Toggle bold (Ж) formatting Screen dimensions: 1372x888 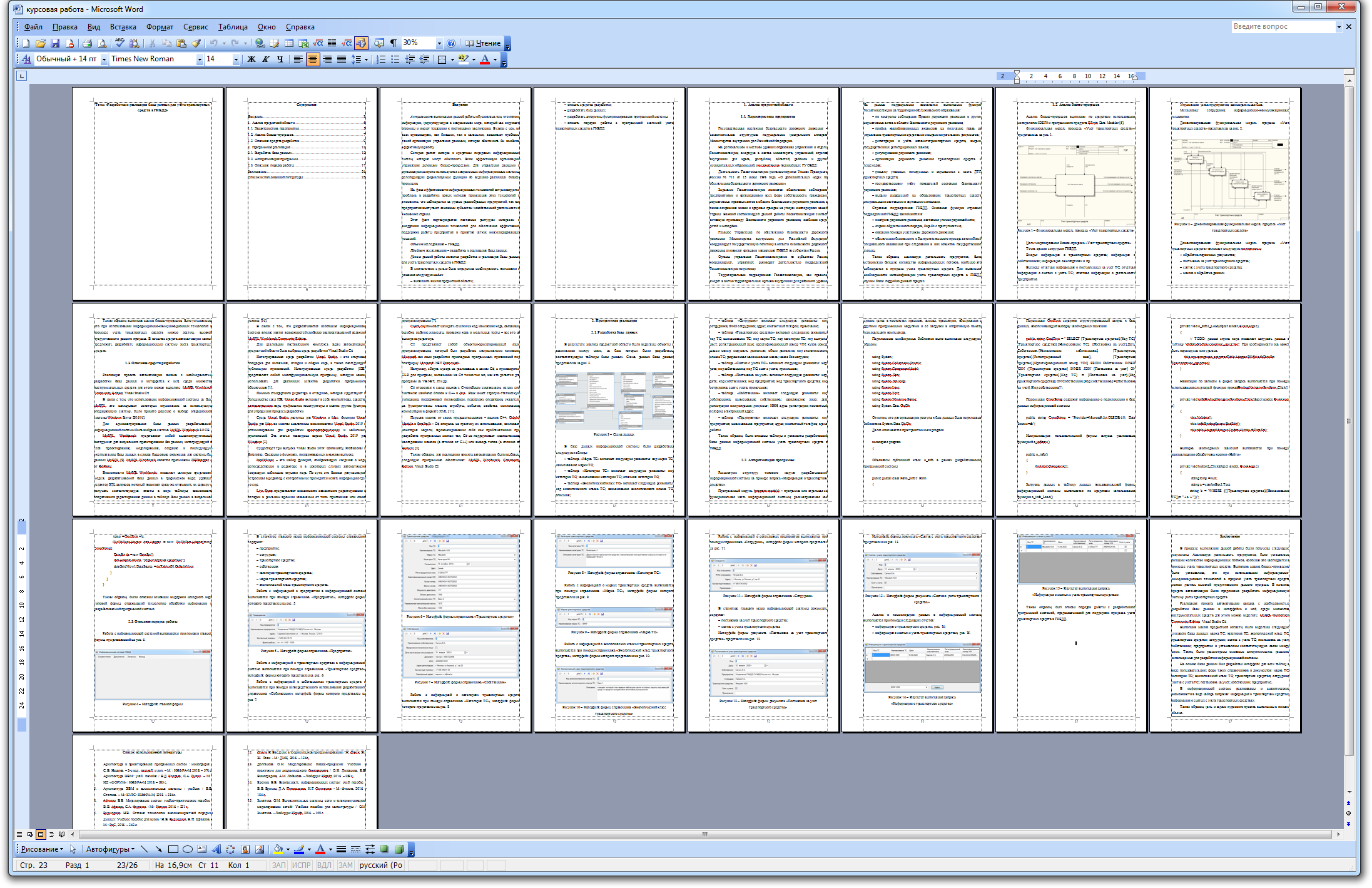pos(252,59)
